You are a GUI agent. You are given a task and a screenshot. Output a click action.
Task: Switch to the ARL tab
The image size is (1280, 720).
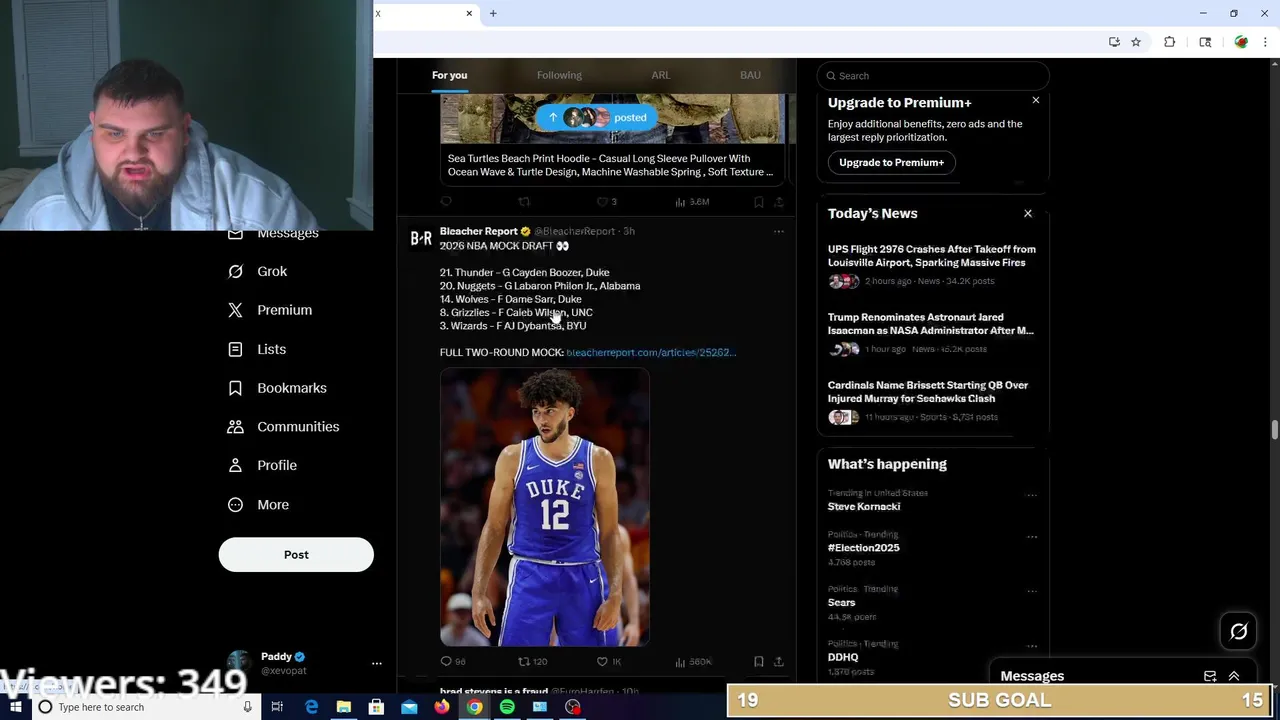pyautogui.click(x=661, y=75)
